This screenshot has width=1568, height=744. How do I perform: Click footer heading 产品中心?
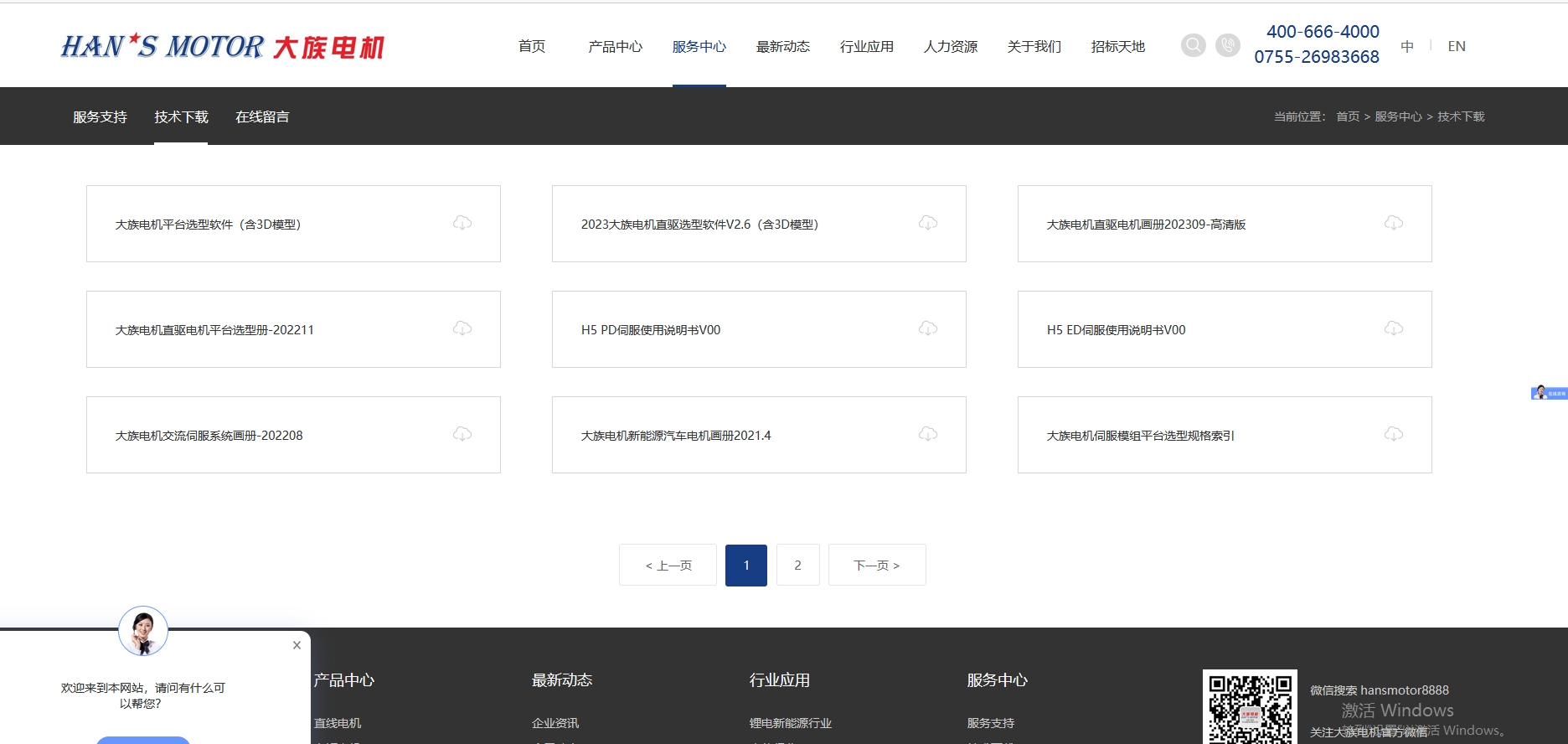(344, 680)
